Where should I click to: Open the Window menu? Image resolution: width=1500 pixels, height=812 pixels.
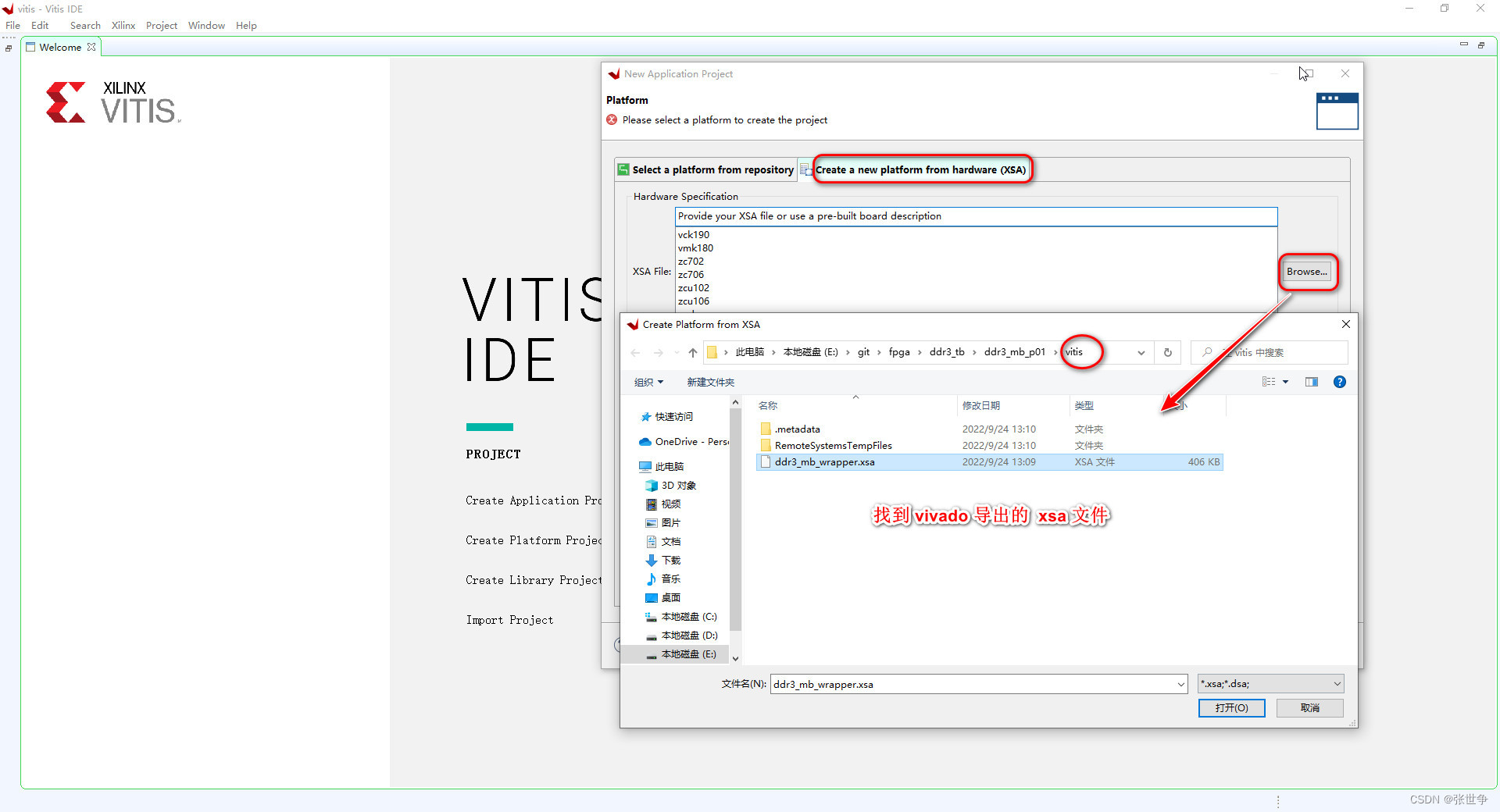point(206,26)
